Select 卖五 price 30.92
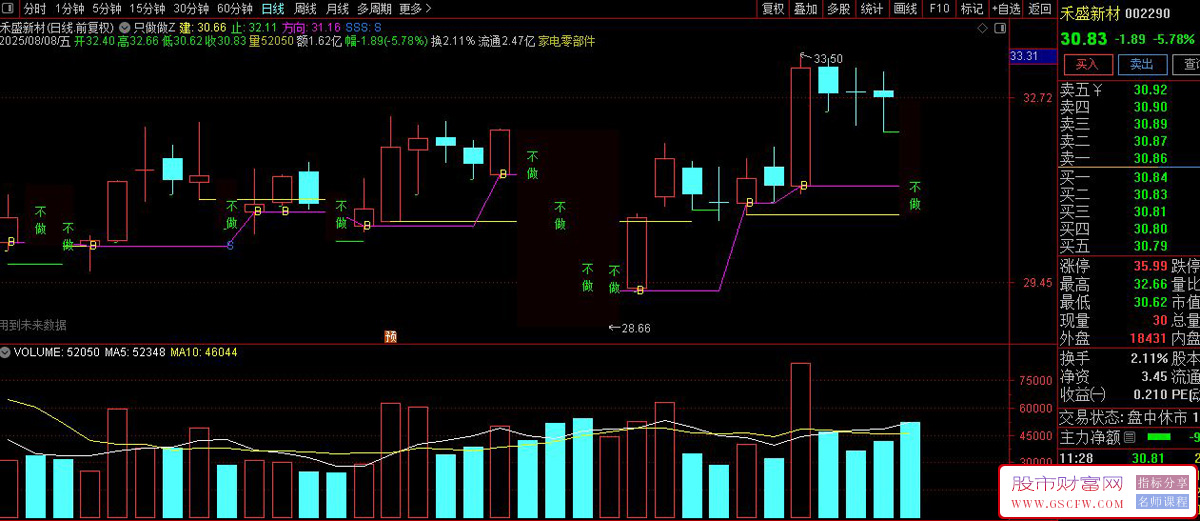This screenshot has height=521, width=1200. pos(1150,90)
